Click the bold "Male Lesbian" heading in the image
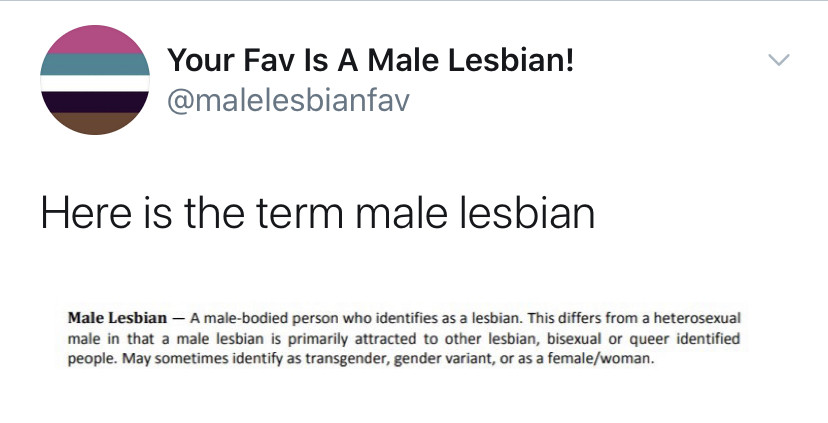The image size is (828, 423). (x=117, y=318)
